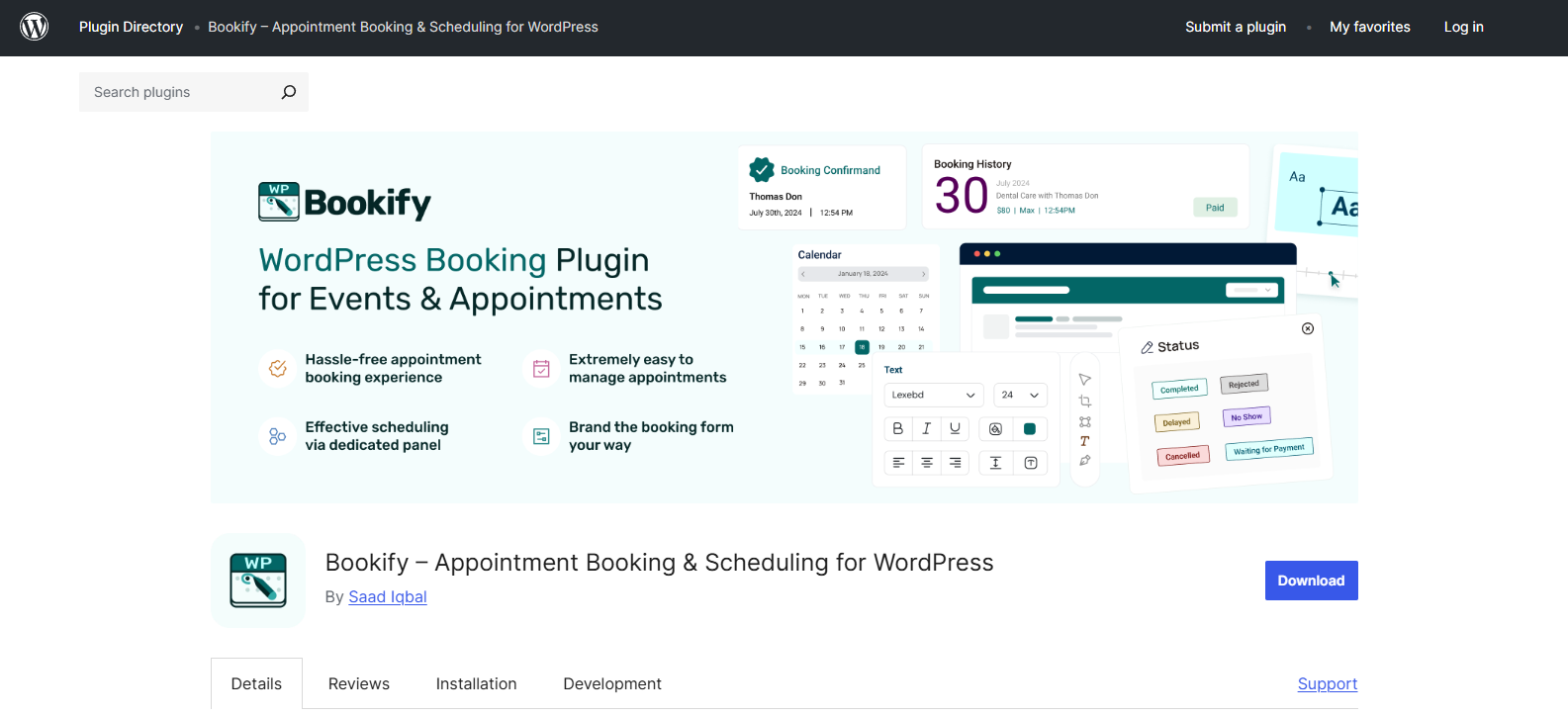The image size is (1568, 717).
Task: Click the calendar next month arrow
Action: tap(924, 274)
